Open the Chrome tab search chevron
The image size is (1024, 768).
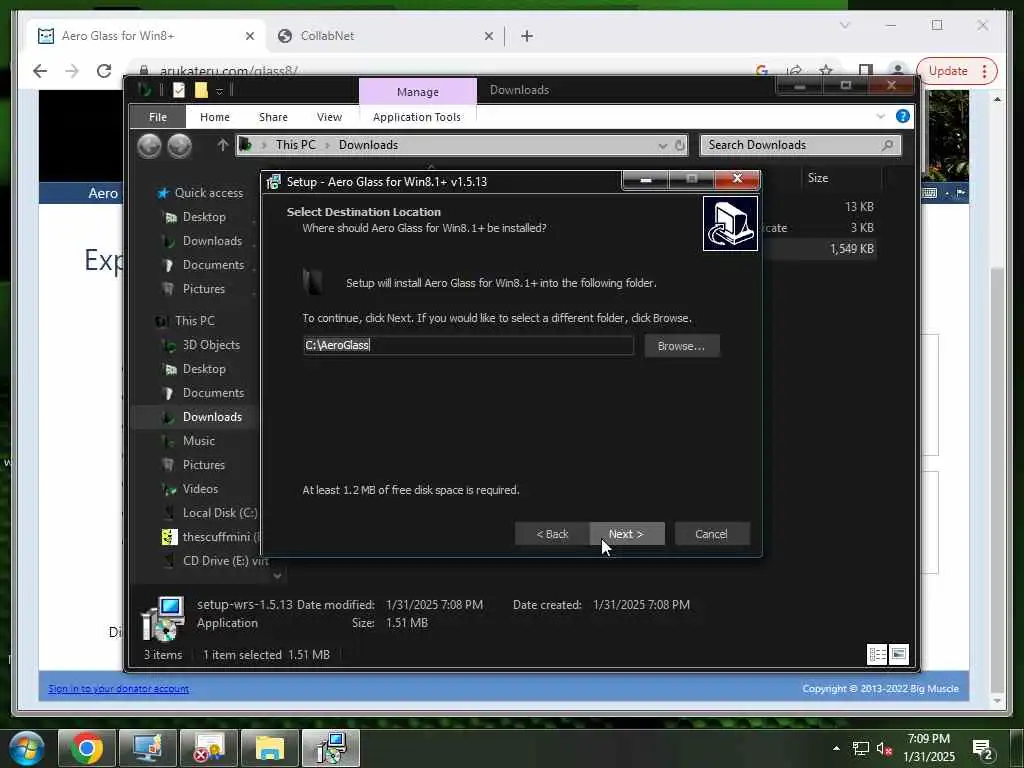(x=844, y=25)
